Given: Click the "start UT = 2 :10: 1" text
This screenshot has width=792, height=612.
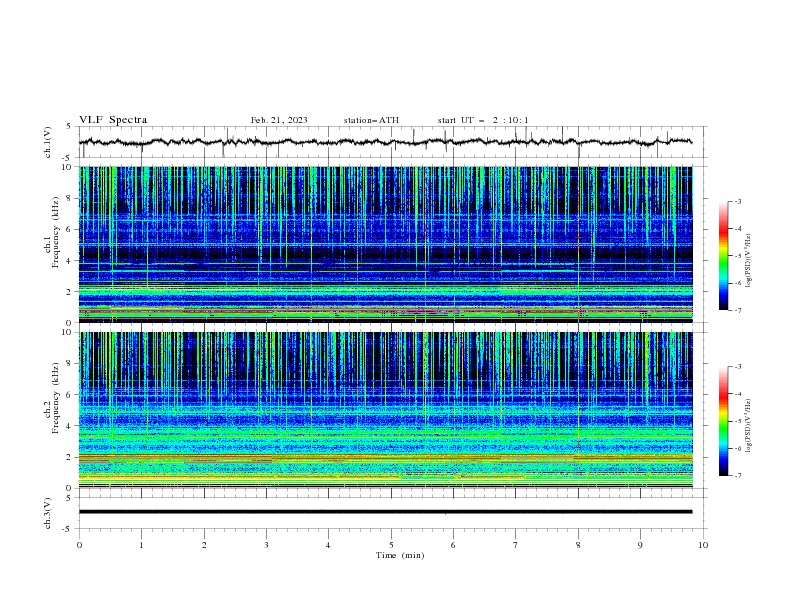Looking at the screenshot, I should click(x=483, y=120).
